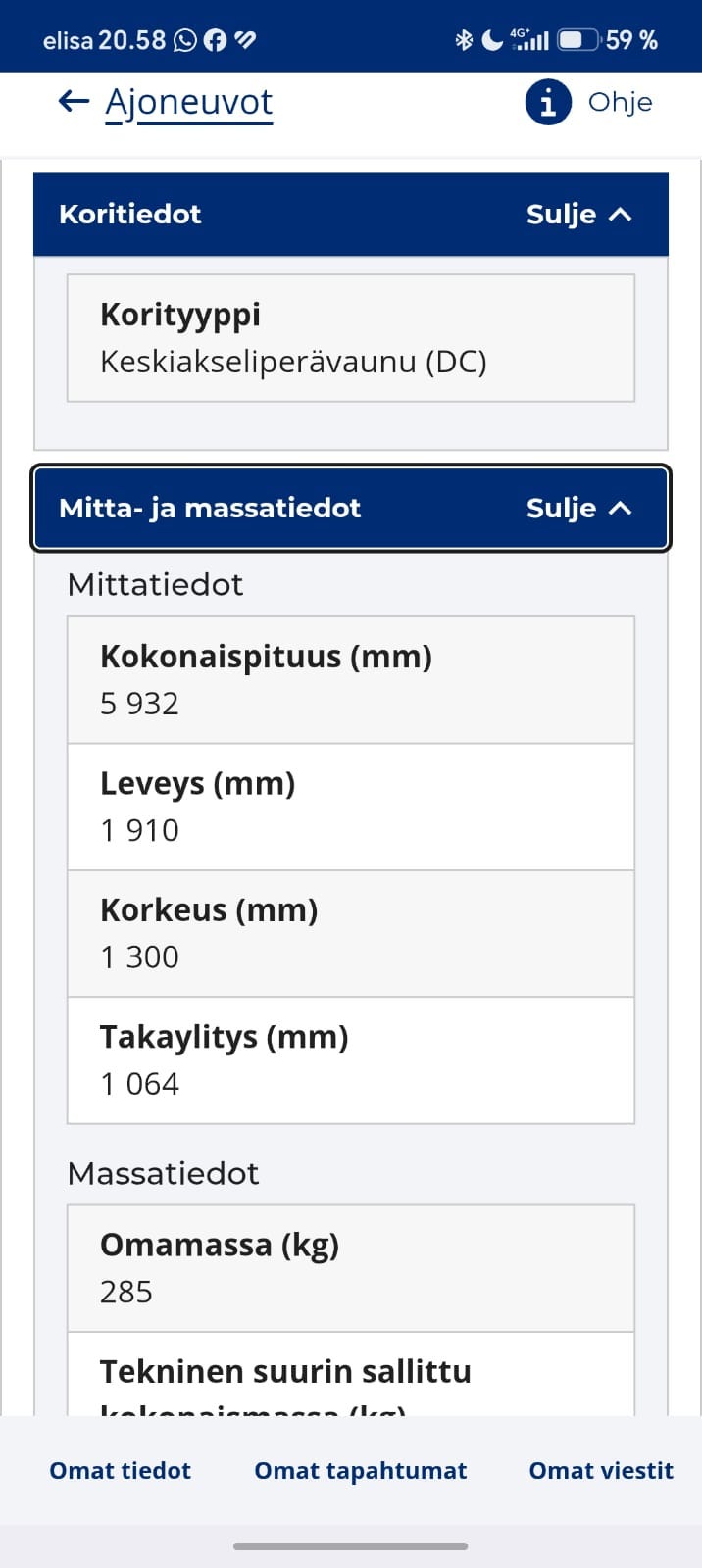Tap the Facebook notification icon

tap(215, 40)
